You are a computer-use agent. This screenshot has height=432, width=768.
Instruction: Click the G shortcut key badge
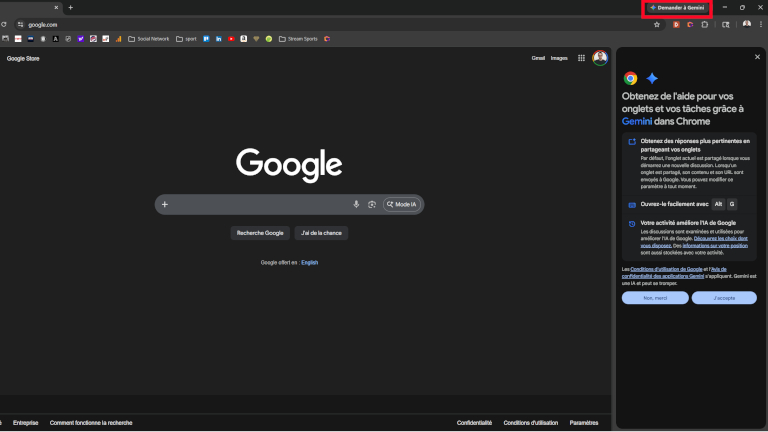click(x=732, y=204)
